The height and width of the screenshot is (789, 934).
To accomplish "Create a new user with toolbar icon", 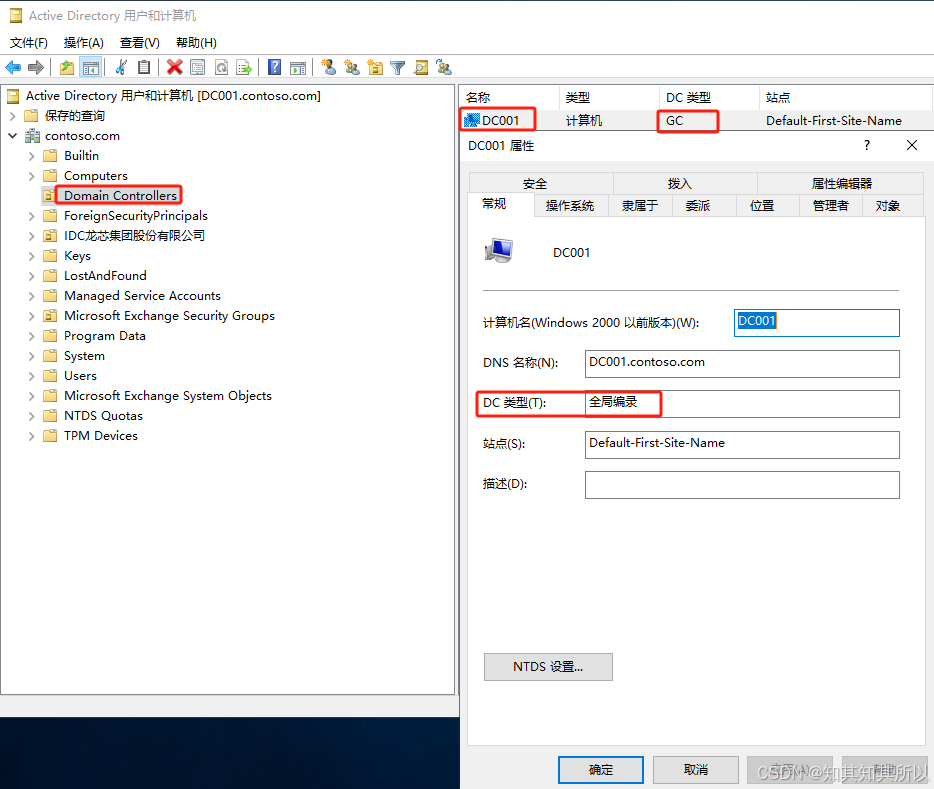I will click(x=328, y=67).
